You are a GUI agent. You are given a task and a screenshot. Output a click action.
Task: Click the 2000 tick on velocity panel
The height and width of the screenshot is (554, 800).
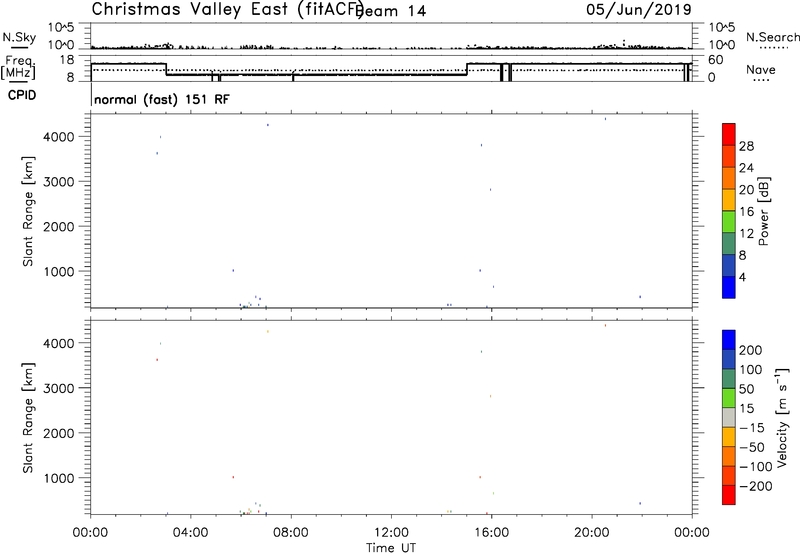pos(60,433)
